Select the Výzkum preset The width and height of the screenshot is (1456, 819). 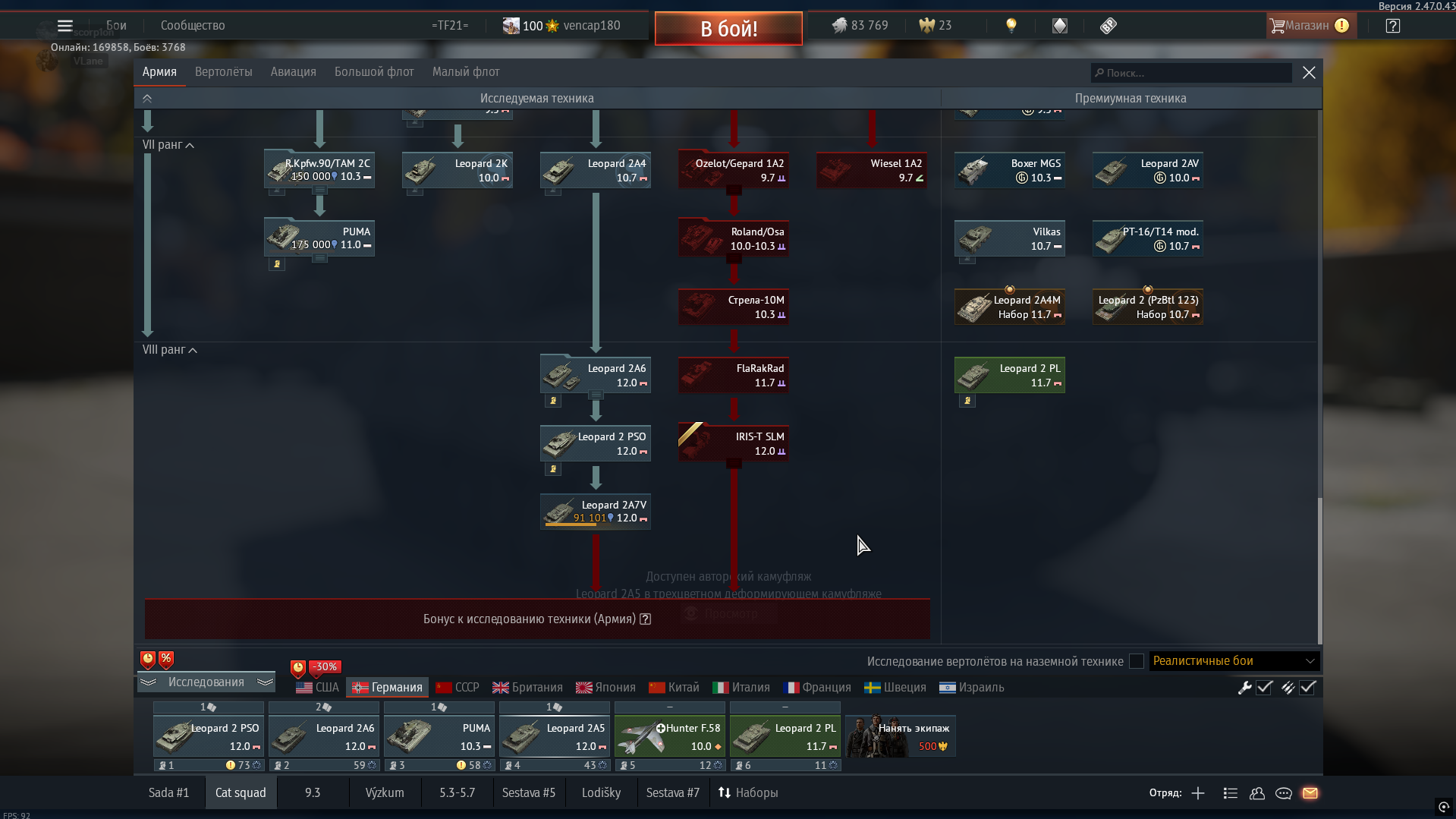click(385, 793)
